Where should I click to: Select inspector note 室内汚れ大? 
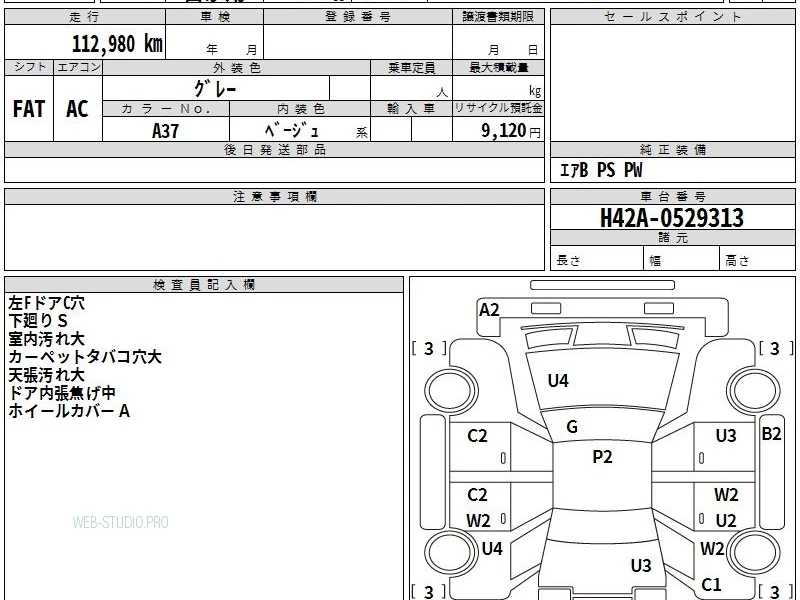tap(46, 339)
